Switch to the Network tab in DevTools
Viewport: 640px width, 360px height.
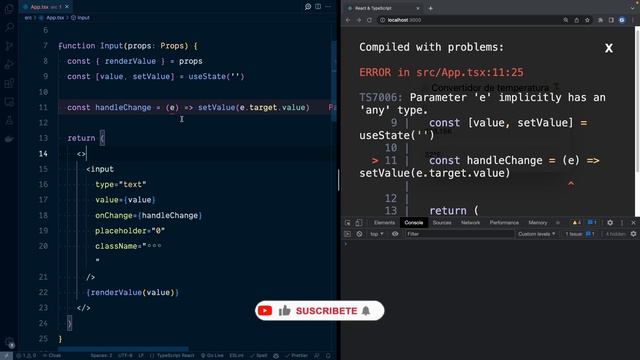point(470,223)
